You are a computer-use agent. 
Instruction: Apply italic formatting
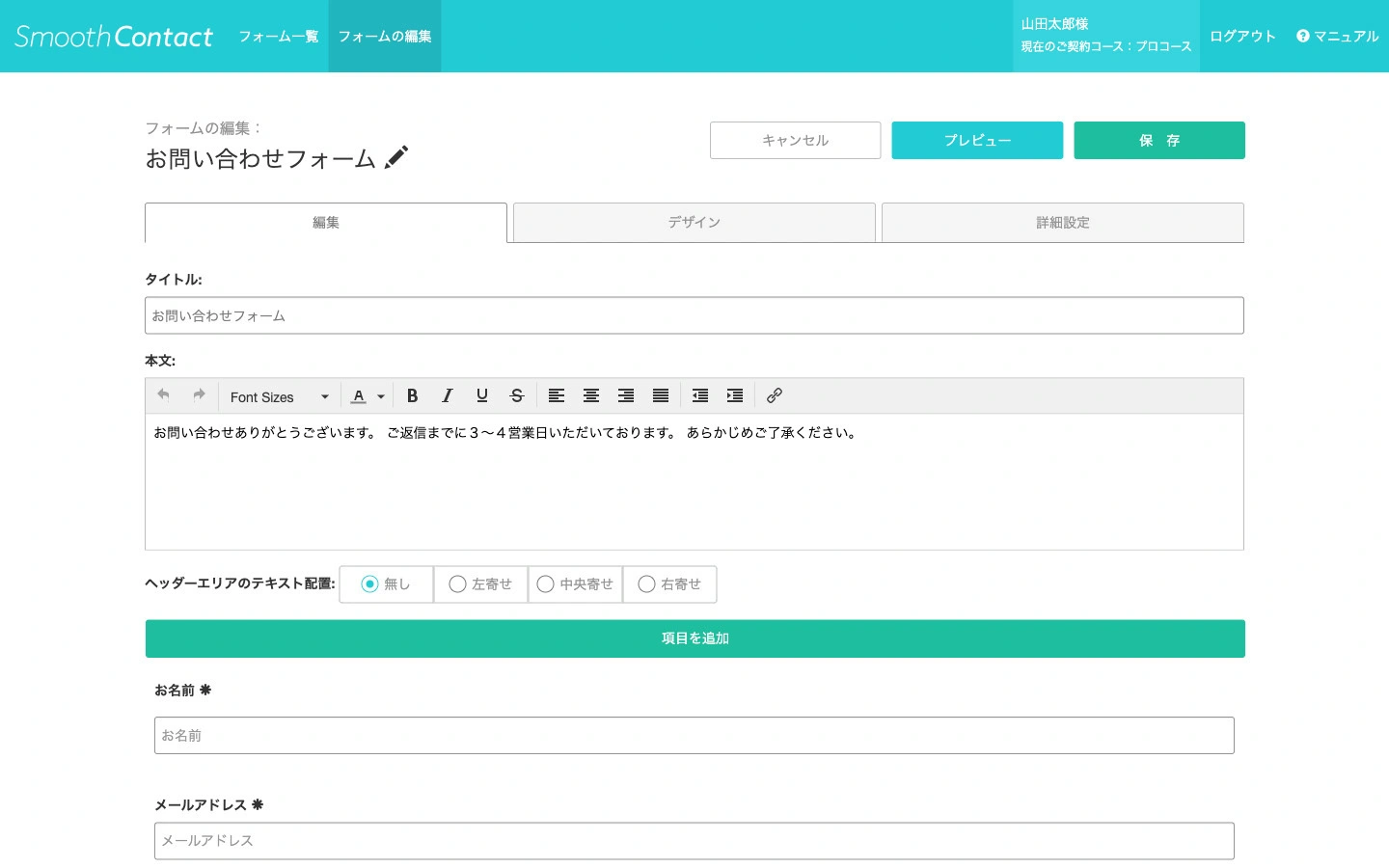(447, 395)
